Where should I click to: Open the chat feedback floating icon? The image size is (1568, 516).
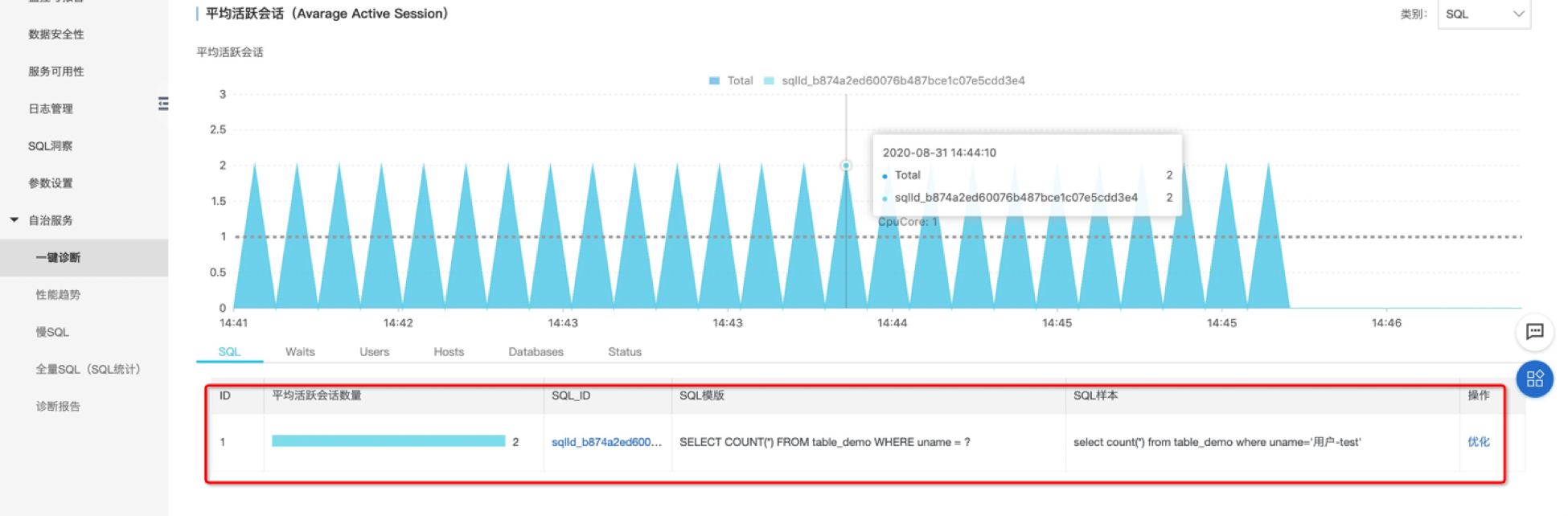click(1534, 332)
